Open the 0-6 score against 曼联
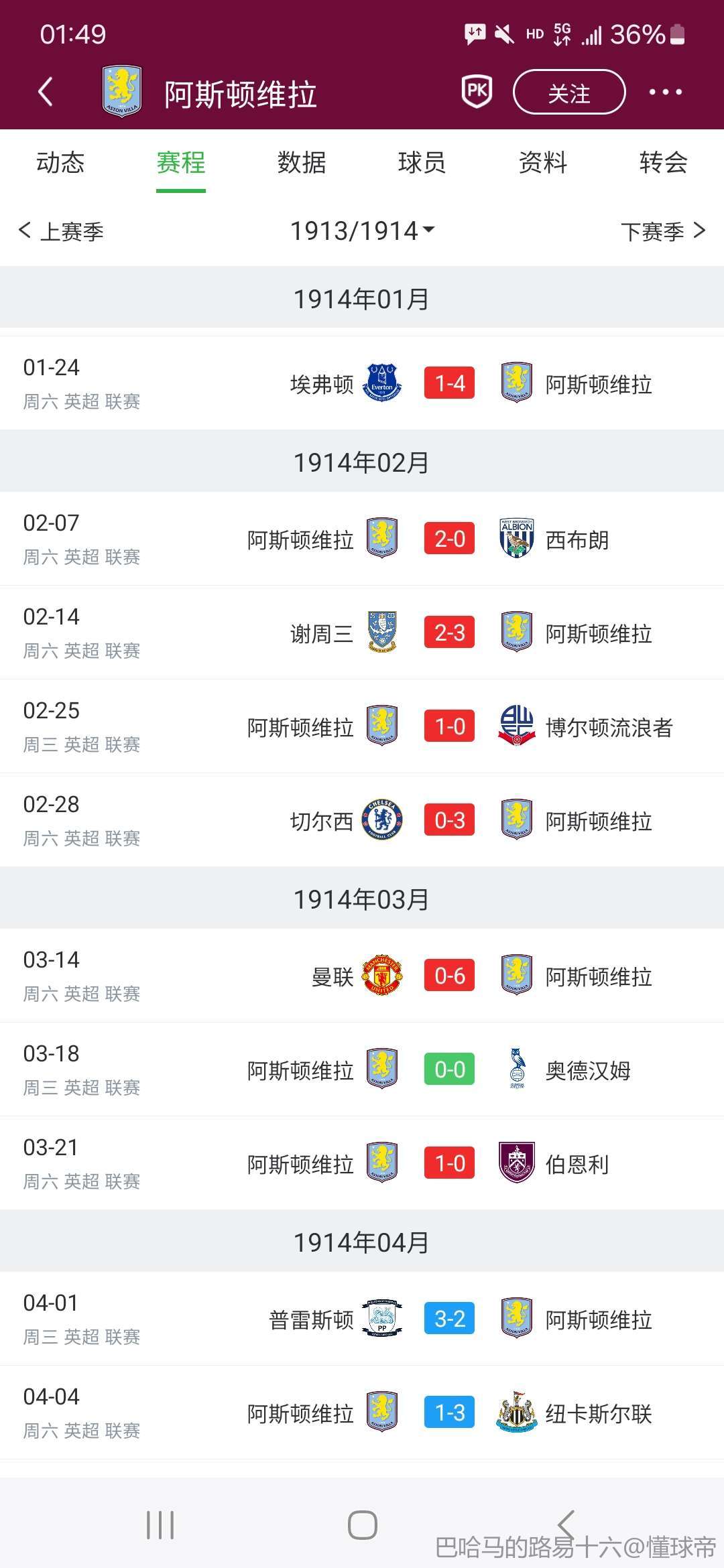 [450, 976]
